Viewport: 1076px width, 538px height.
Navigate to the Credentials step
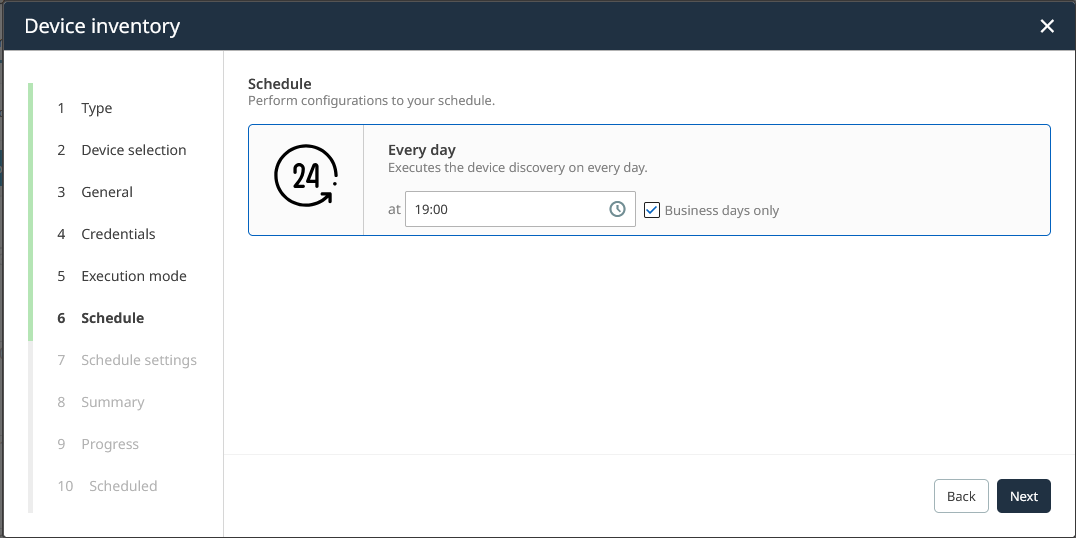coord(118,234)
